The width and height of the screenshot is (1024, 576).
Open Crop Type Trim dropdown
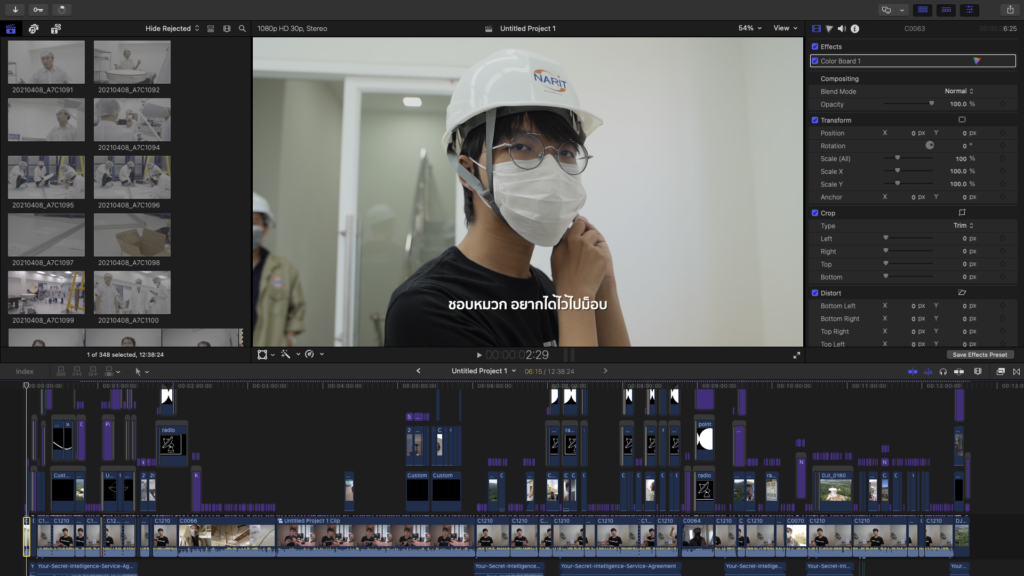tap(963, 226)
